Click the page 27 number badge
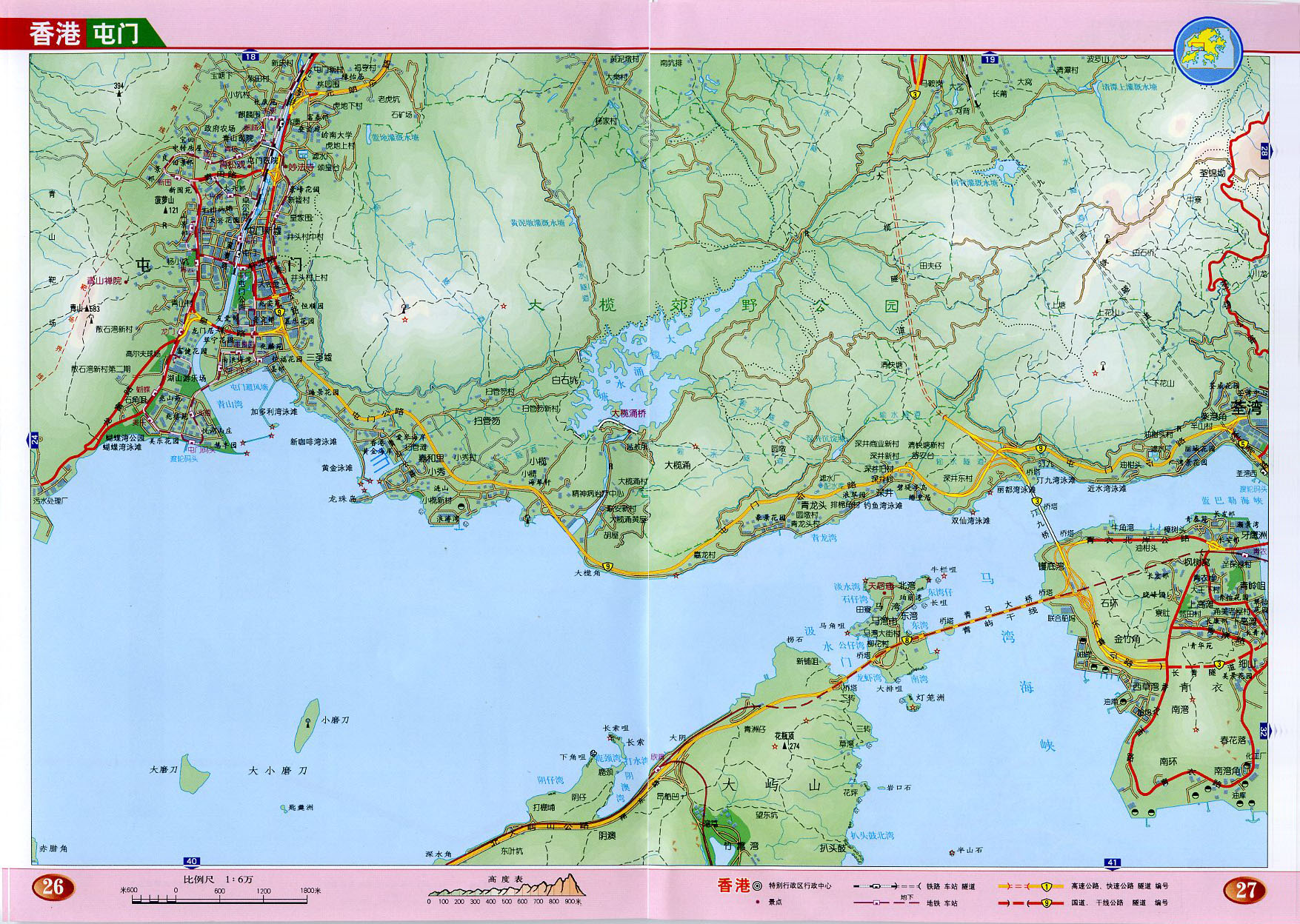Image resolution: width=1300 pixels, height=924 pixels. pos(1246,889)
